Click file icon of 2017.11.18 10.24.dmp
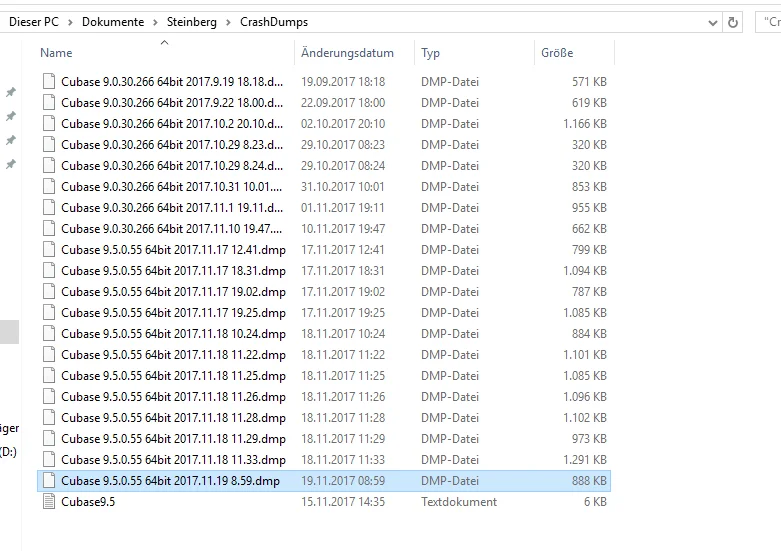 [49, 332]
